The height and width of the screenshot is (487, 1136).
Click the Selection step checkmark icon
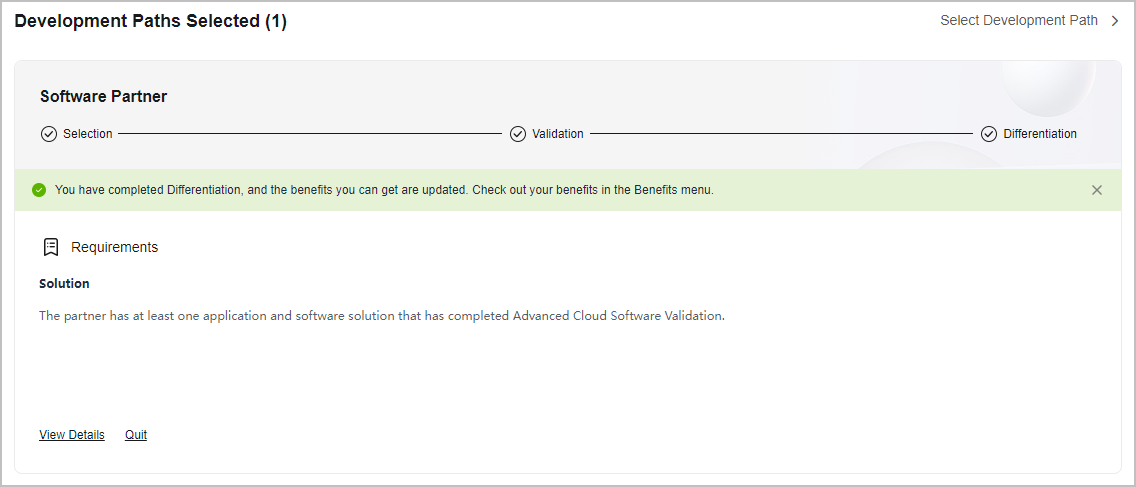pos(49,134)
